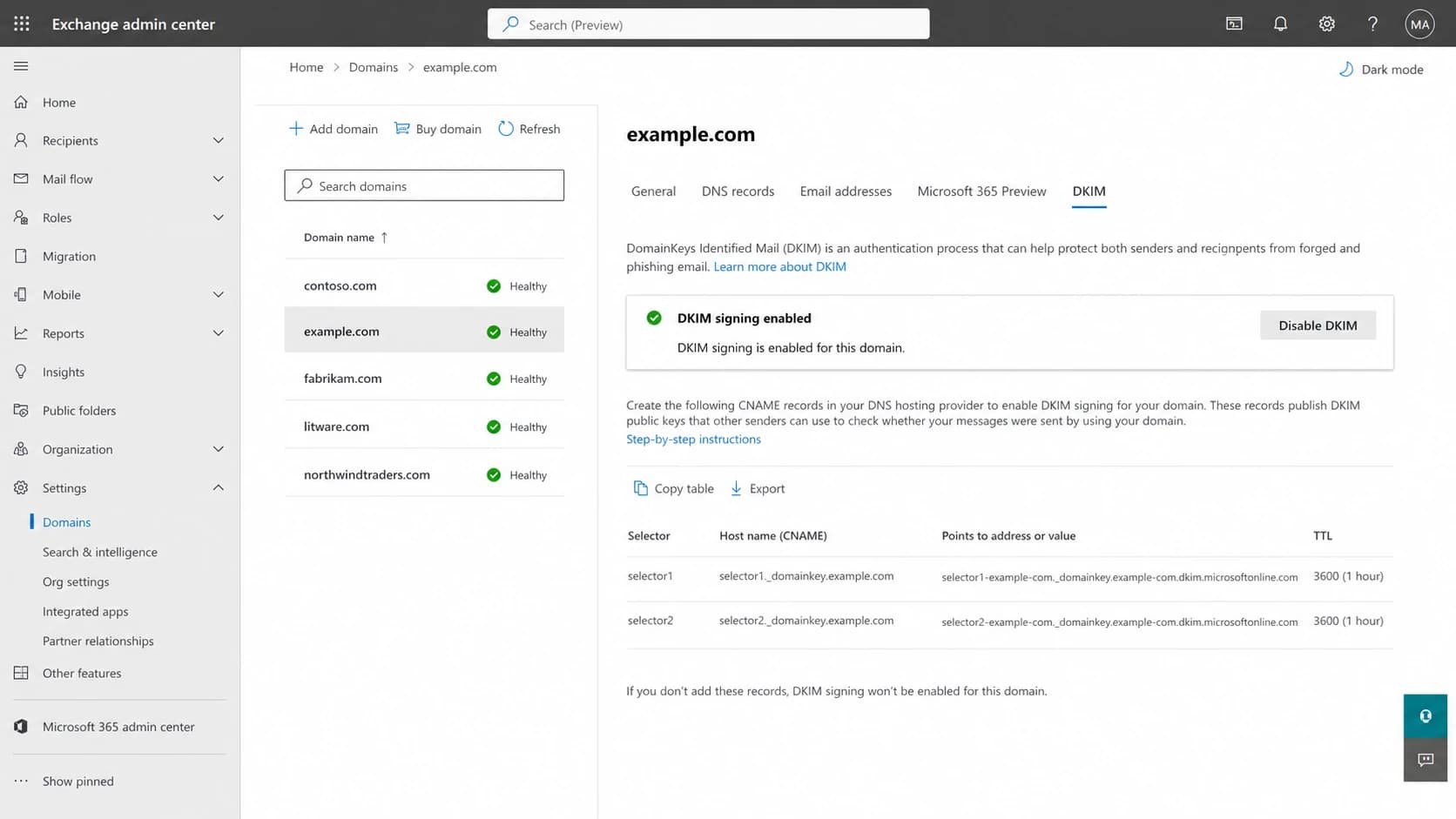Open the Cloud Shell icon in header
The height and width of the screenshot is (819, 1456).
[x=1234, y=23]
